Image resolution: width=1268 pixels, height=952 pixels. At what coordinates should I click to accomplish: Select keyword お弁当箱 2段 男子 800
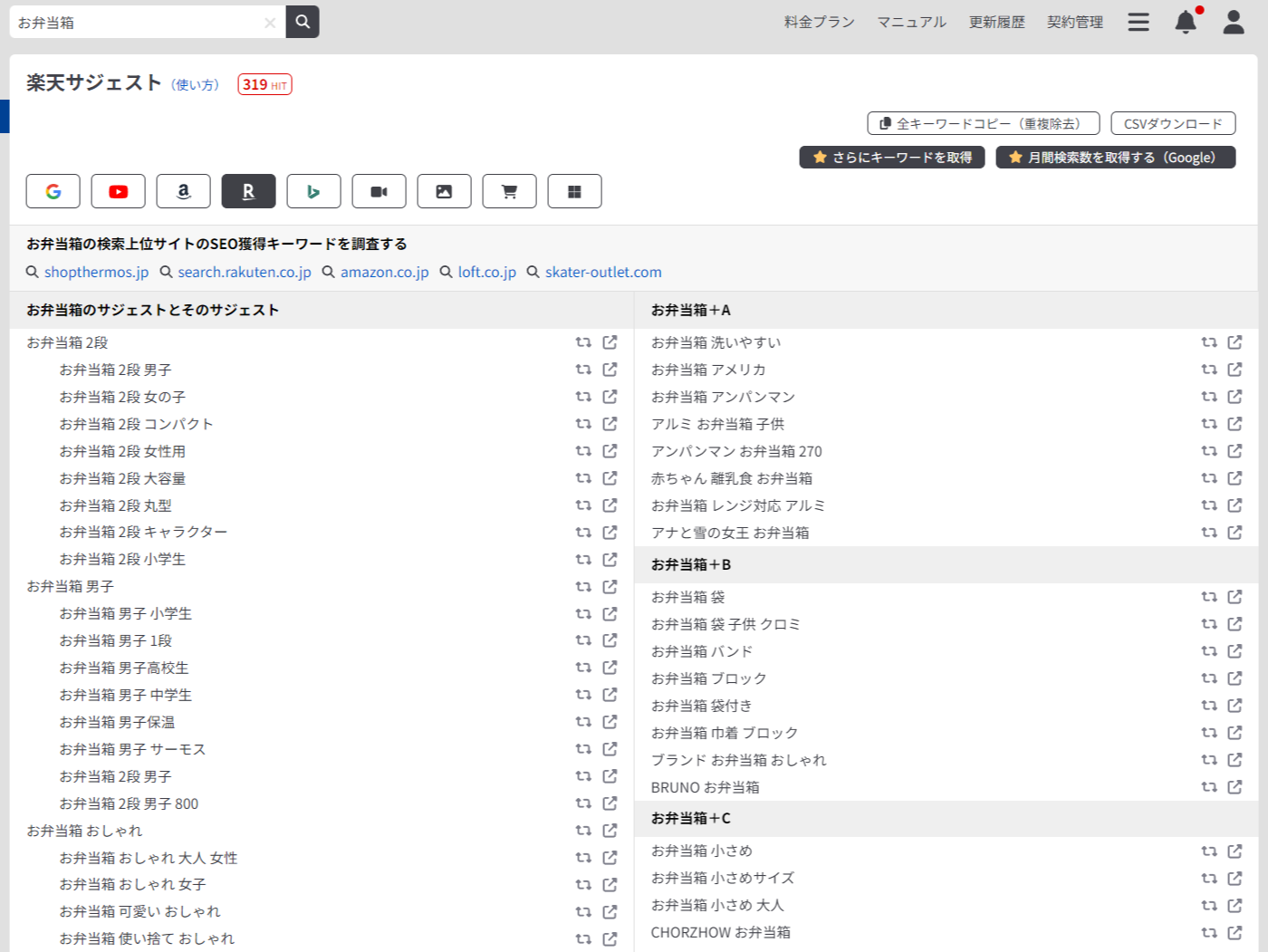pyautogui.click(x=129, y=803)
